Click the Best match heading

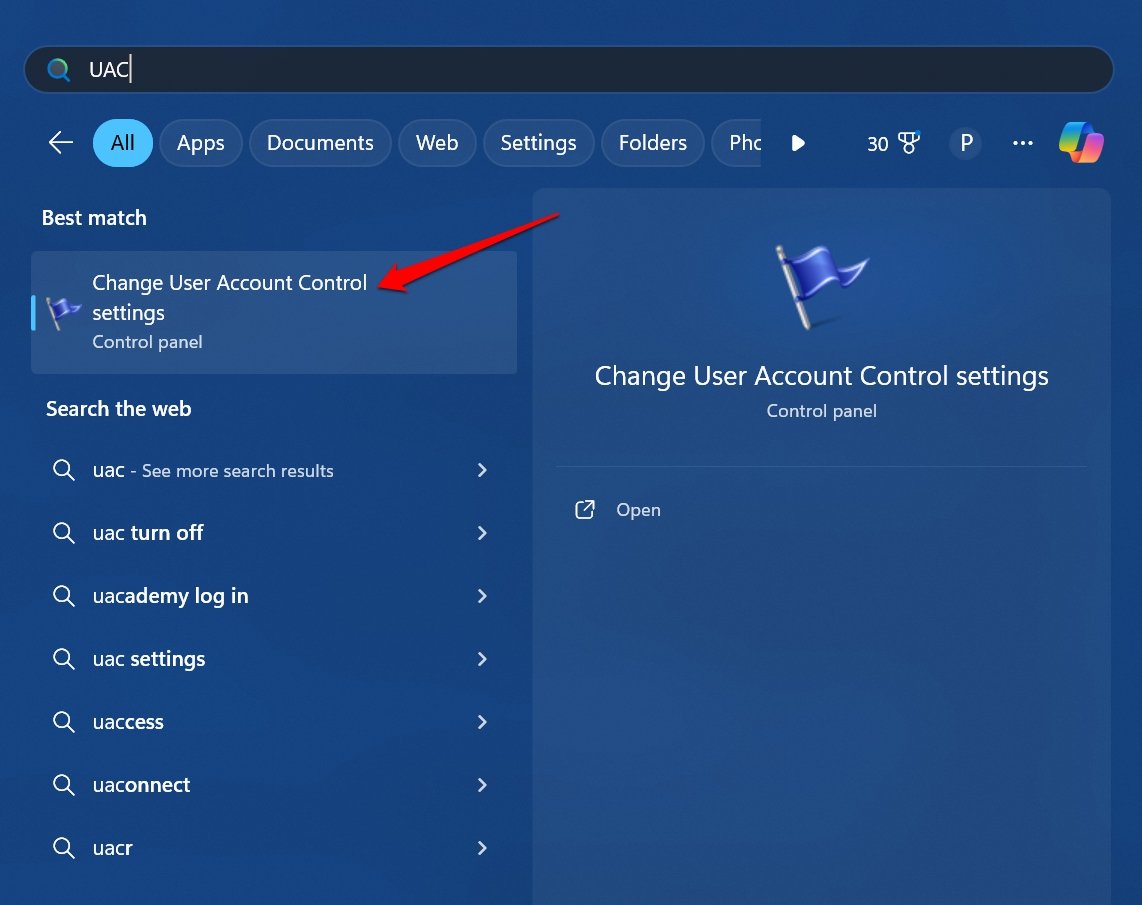(94, 218)
